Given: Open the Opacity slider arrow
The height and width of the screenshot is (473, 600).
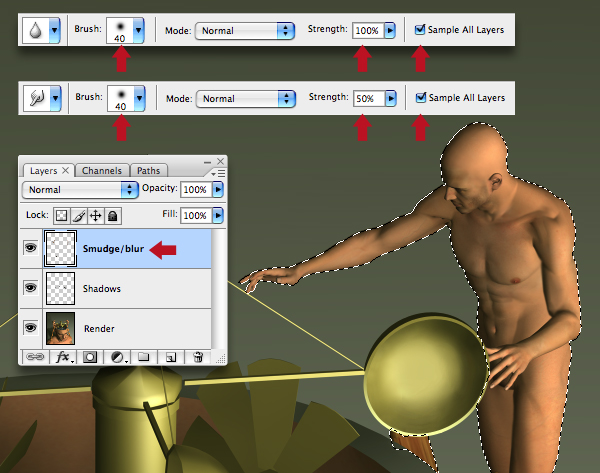Looking at the screenshot, I should [x=218, y=189].
